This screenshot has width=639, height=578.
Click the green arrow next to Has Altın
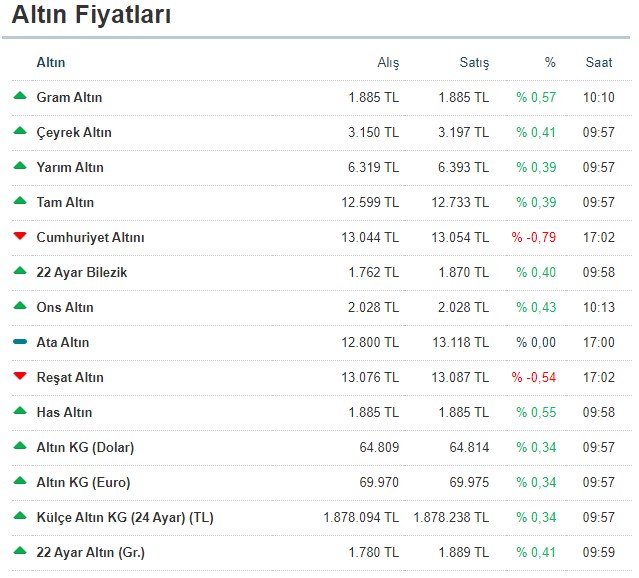click(x=20, y=411)
